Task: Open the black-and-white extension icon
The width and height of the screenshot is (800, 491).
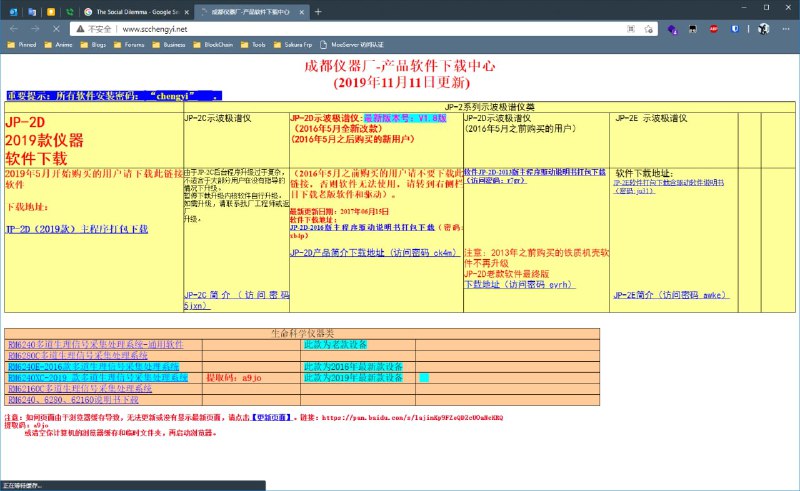Action: tap(692, 29)
